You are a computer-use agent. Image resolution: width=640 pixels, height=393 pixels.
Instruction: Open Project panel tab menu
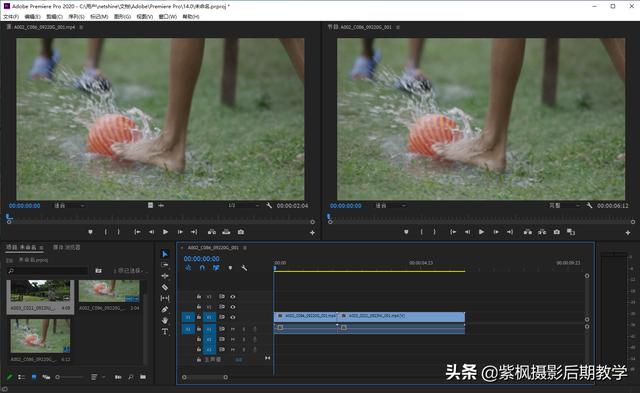coord(41,247)
